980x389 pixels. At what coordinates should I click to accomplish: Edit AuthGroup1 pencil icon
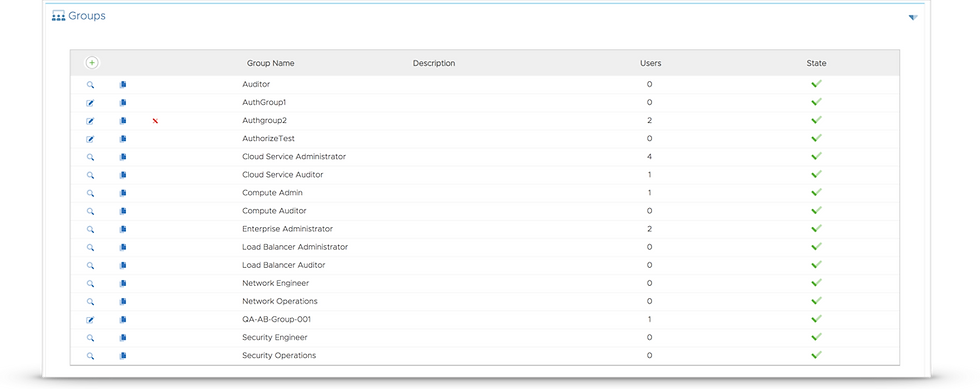tap(90, 103)
